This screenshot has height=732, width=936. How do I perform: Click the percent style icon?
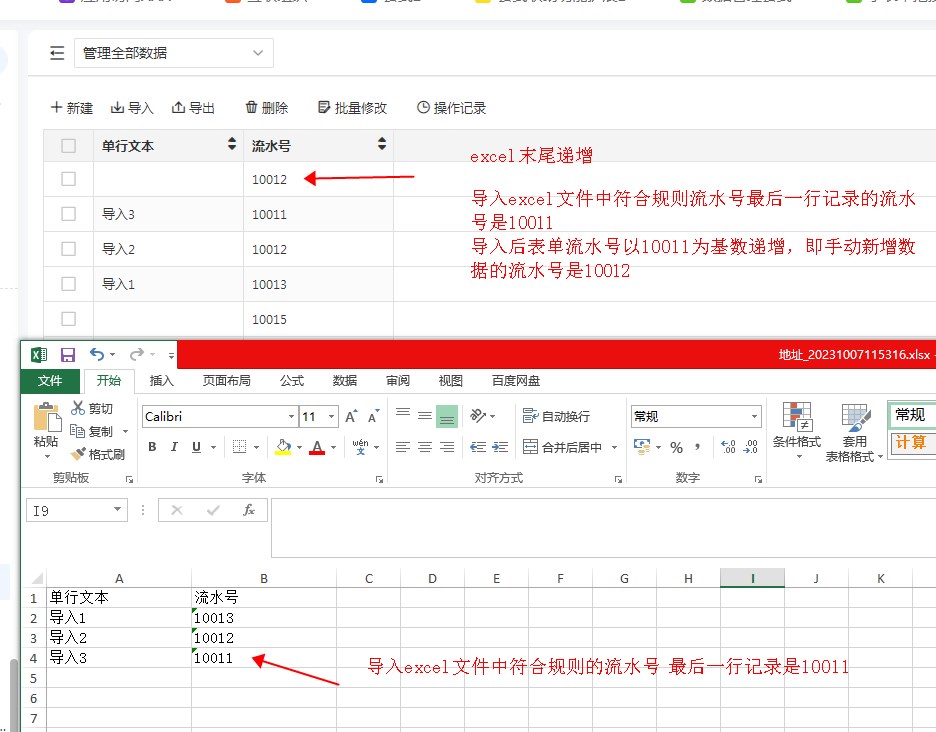tap(677, 447)
